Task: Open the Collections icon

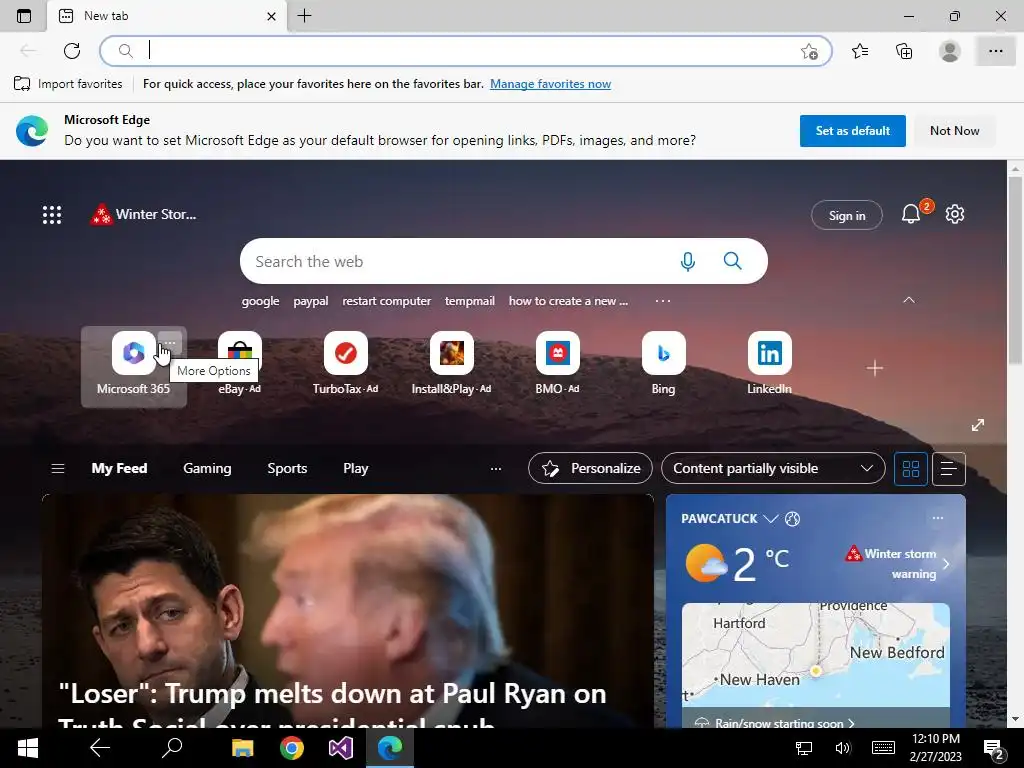Action: point(904,51)
